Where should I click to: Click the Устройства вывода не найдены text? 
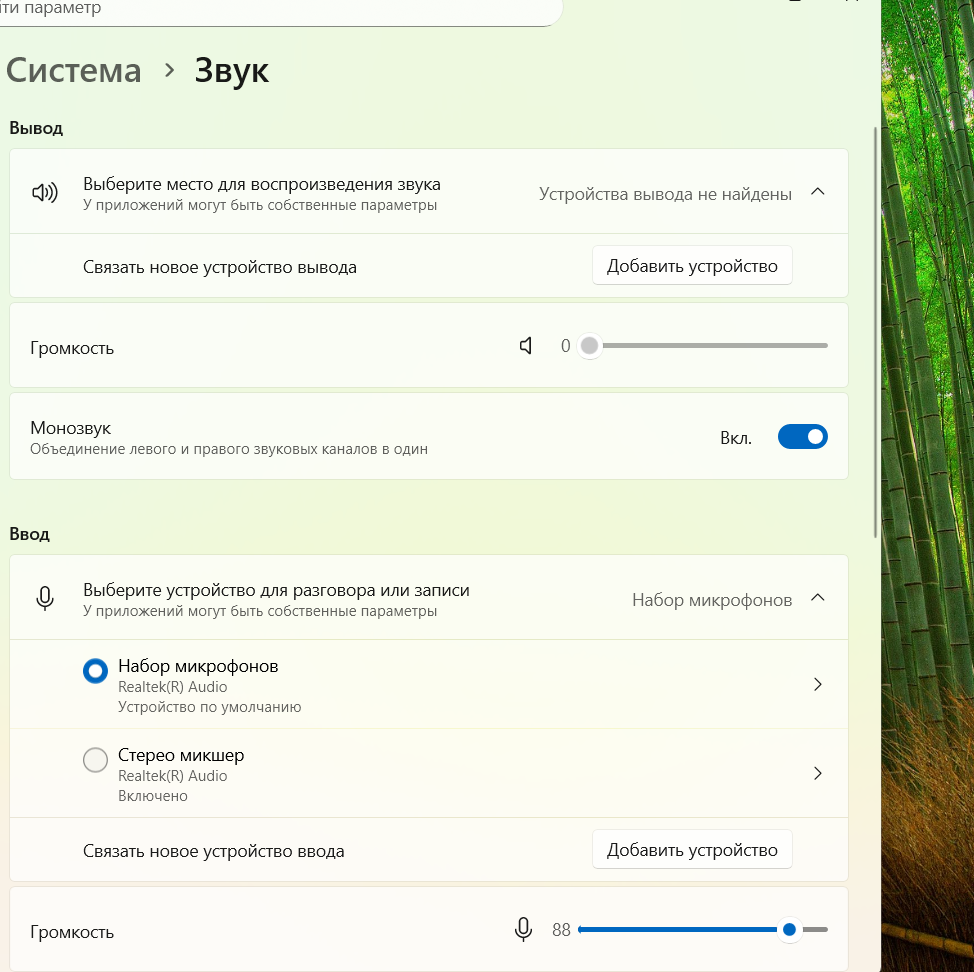pos(665,194)
